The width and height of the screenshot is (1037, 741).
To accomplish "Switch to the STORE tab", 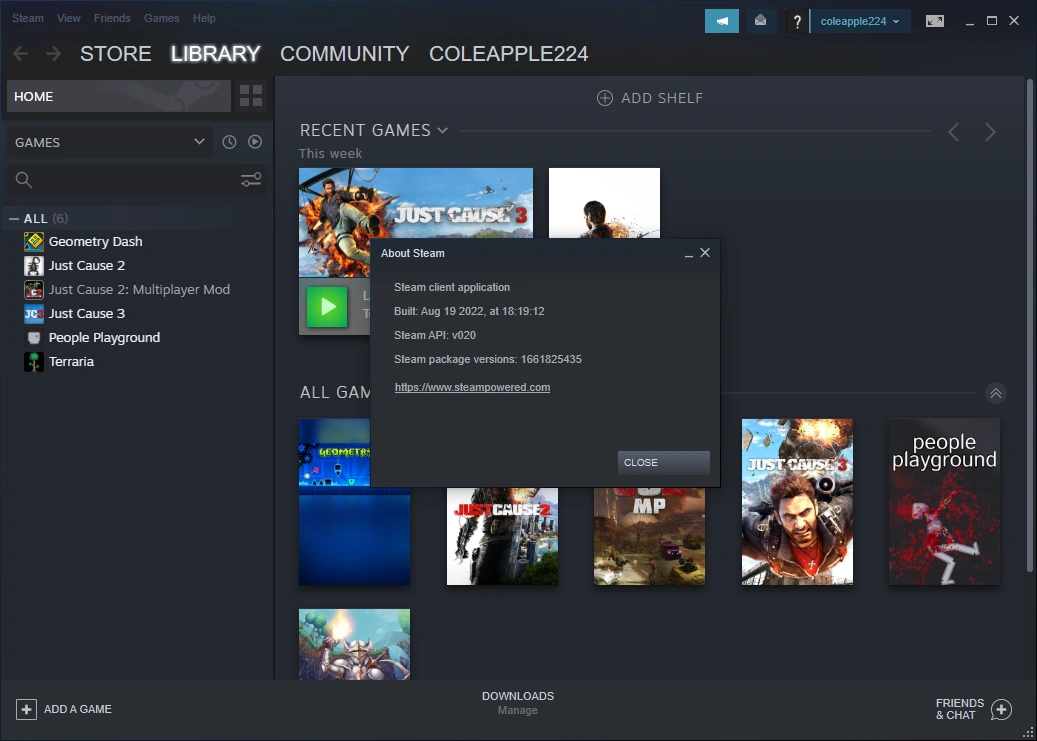I will (x=115, y=54).
